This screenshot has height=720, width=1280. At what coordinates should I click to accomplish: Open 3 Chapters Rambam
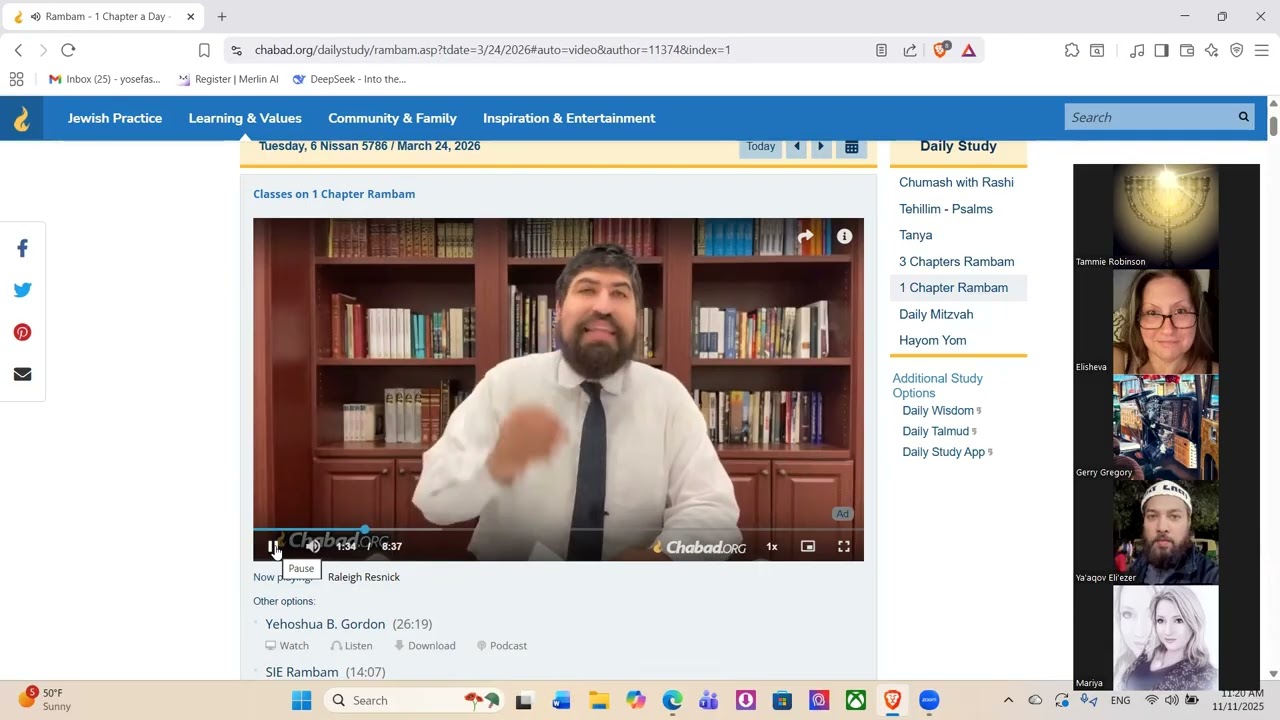point(956,262)
